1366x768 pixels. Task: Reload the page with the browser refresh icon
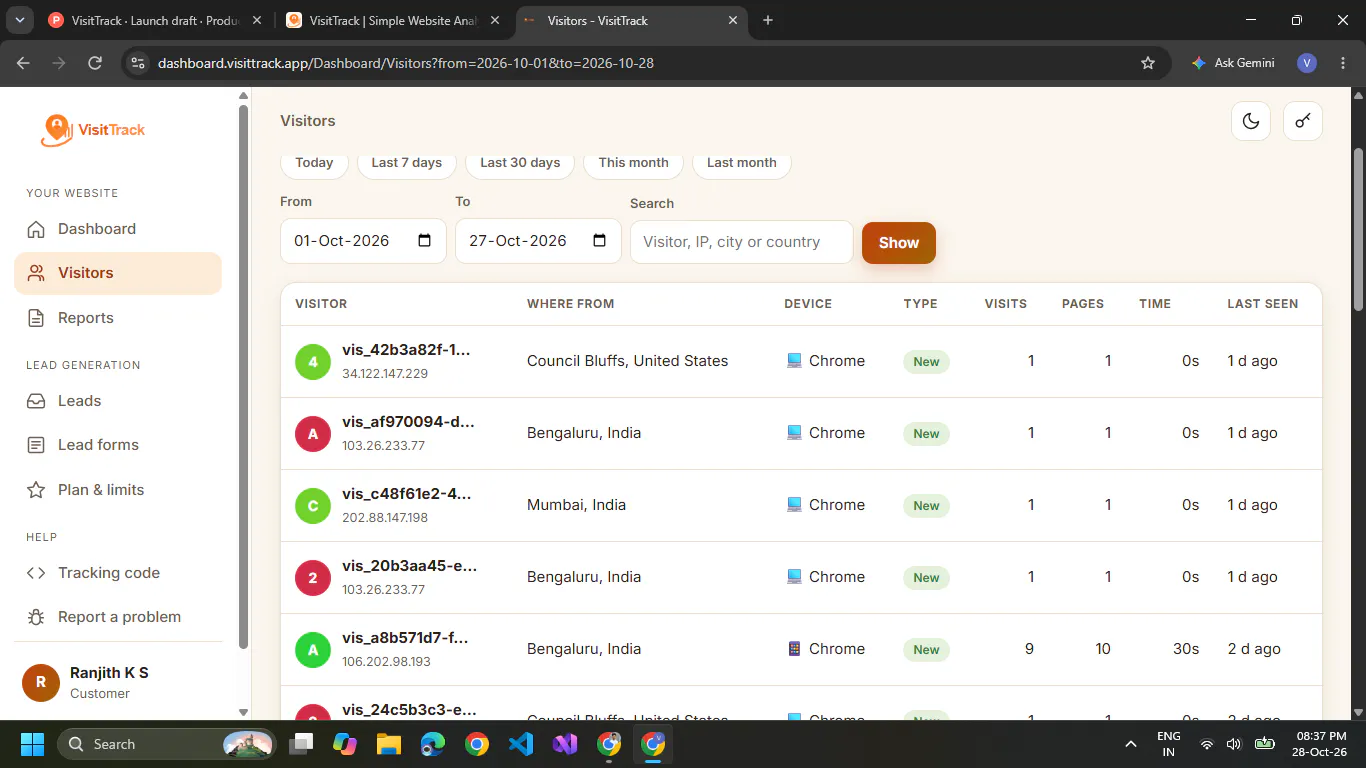click(x=95, y=63)
